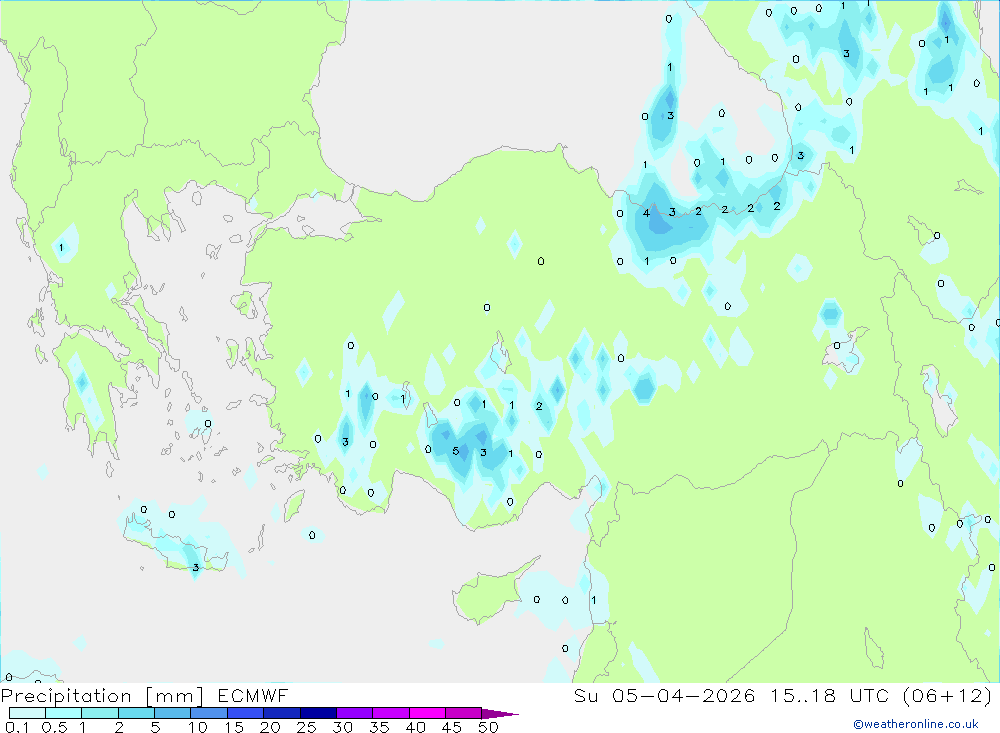Click the legend arrow tip beyond 50 mm
The height and width of the screenshot is (733, 1000).
500,713
